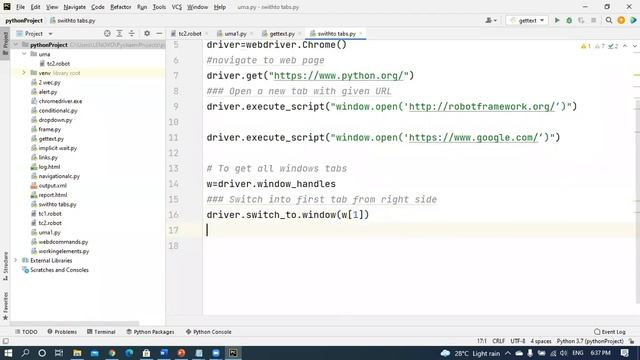Image resolution: width=640 pixels, height=360 pixels.
Task: Click CRLF line separator in status bar
Action: click(498, 341)
